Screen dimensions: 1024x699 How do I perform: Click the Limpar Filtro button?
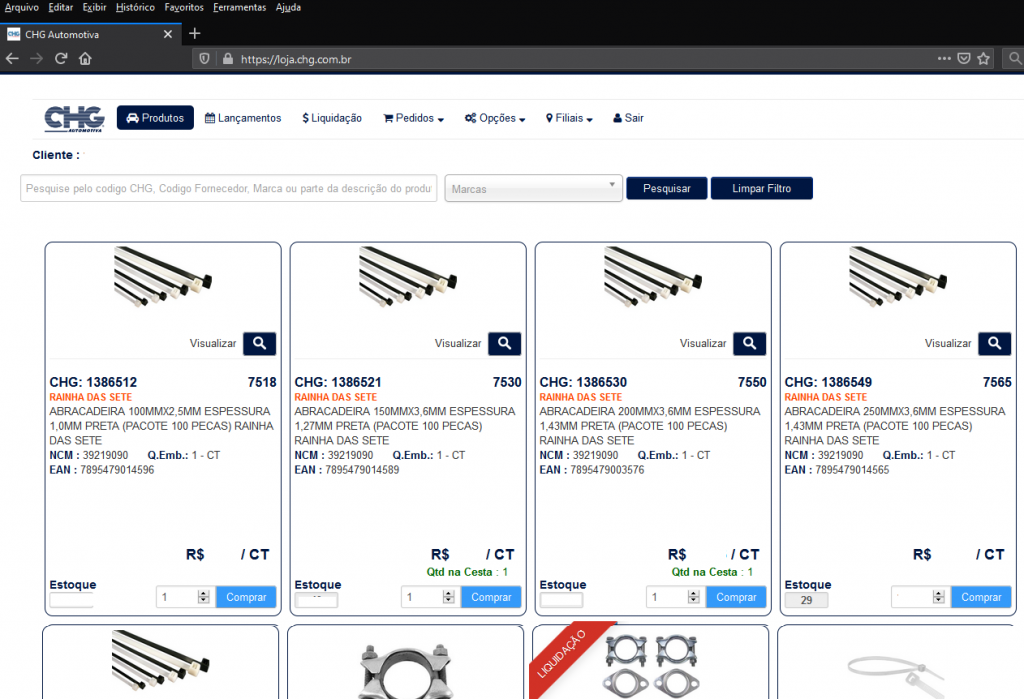click(x=761, y=188)
